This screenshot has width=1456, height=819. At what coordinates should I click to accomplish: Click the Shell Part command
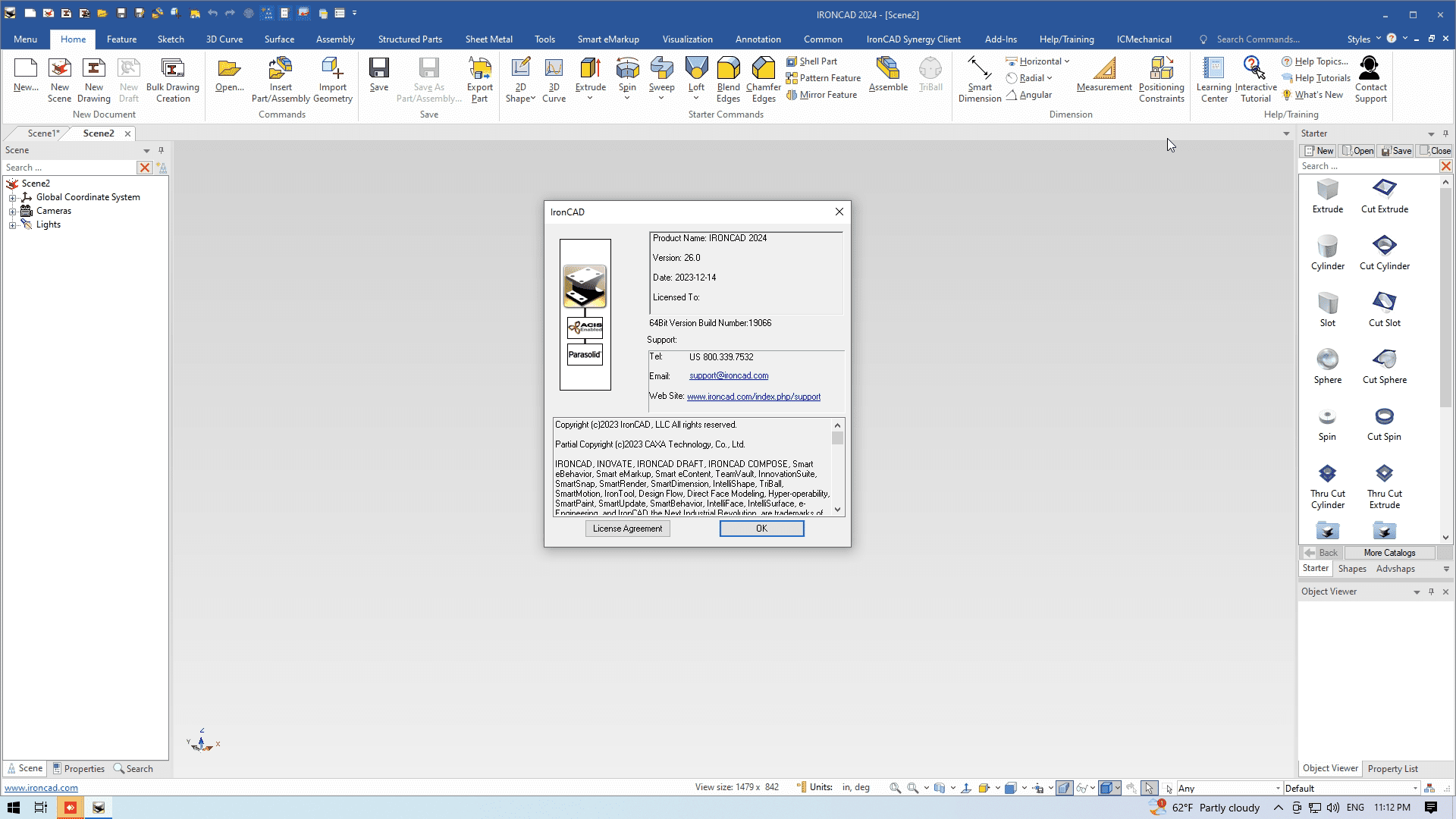coord(811,61)
